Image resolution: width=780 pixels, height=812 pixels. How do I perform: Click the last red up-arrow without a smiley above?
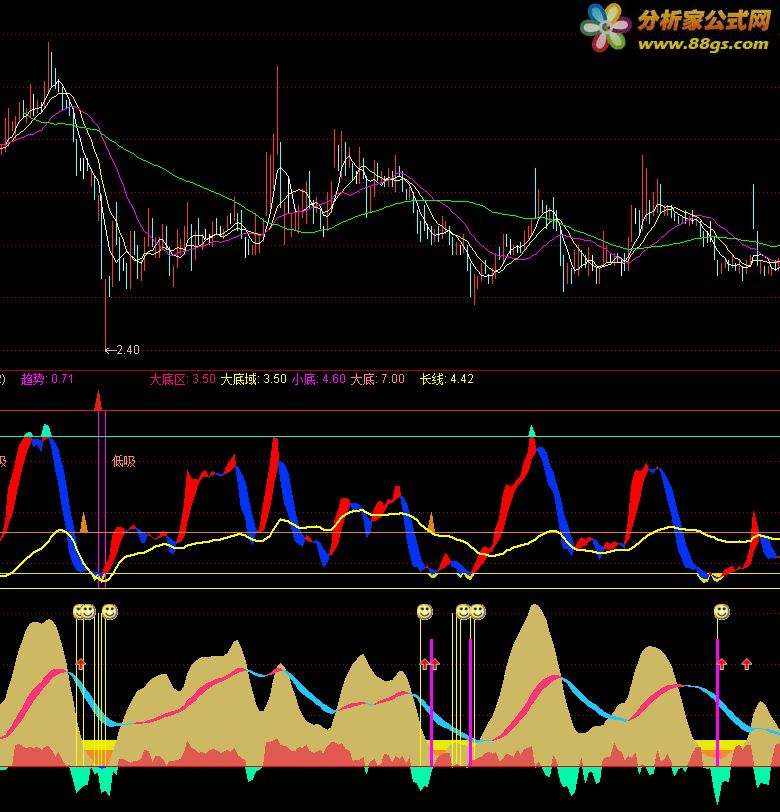(746, 663)
